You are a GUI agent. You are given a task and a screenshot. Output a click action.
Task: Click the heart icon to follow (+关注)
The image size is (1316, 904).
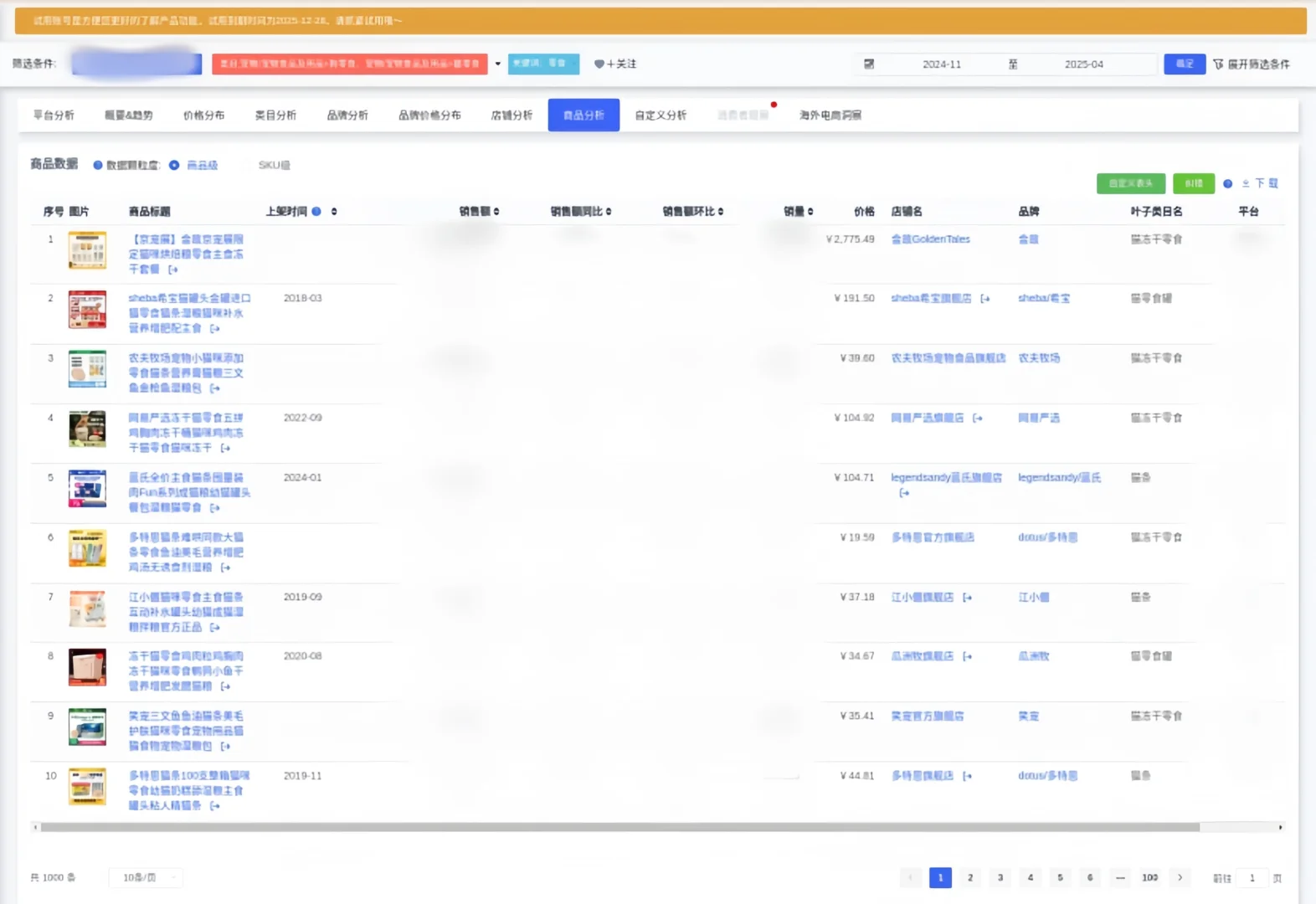click(599, 64)
